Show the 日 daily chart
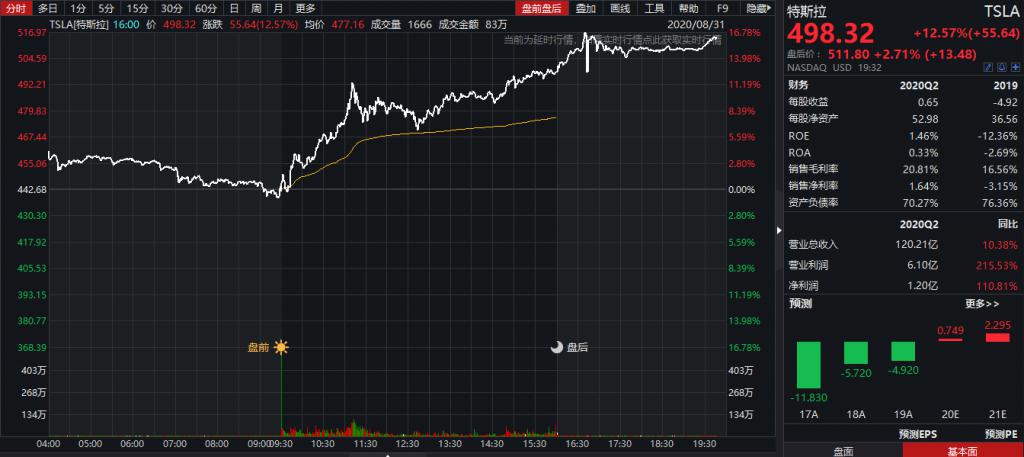 (234, 8)
